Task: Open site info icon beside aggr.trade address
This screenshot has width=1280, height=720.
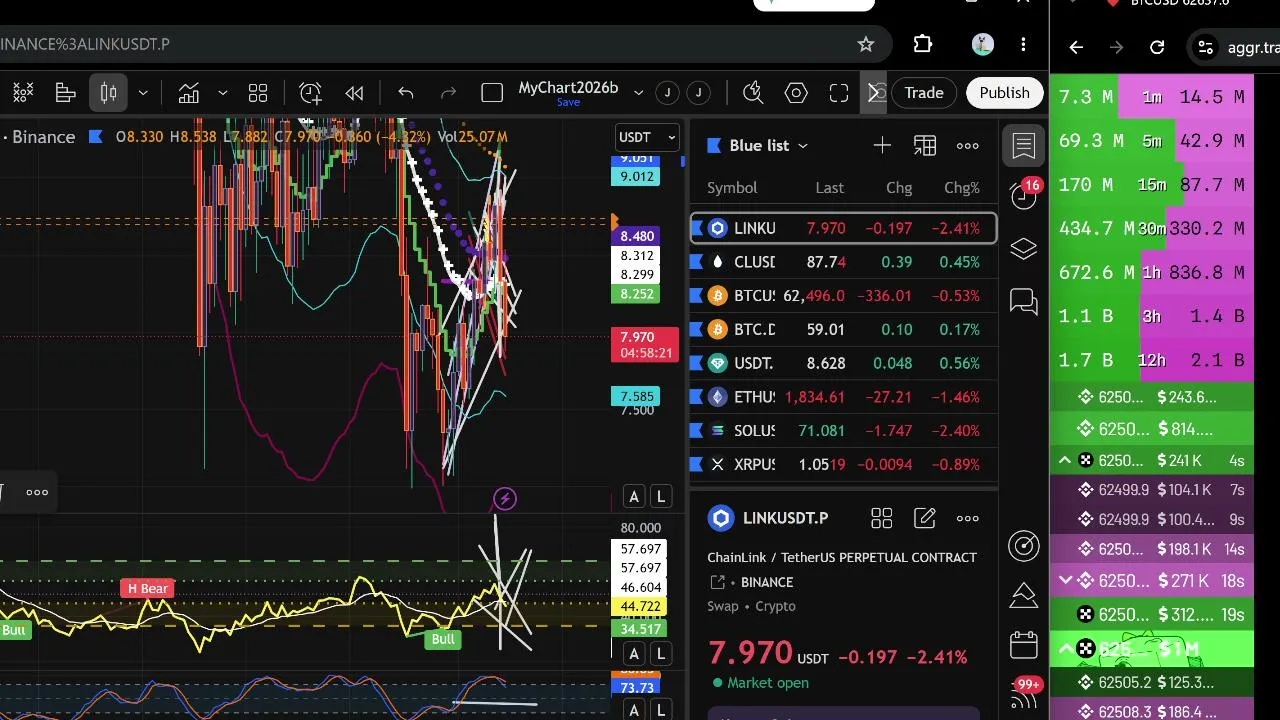Action: click(x=1206, y=47)
